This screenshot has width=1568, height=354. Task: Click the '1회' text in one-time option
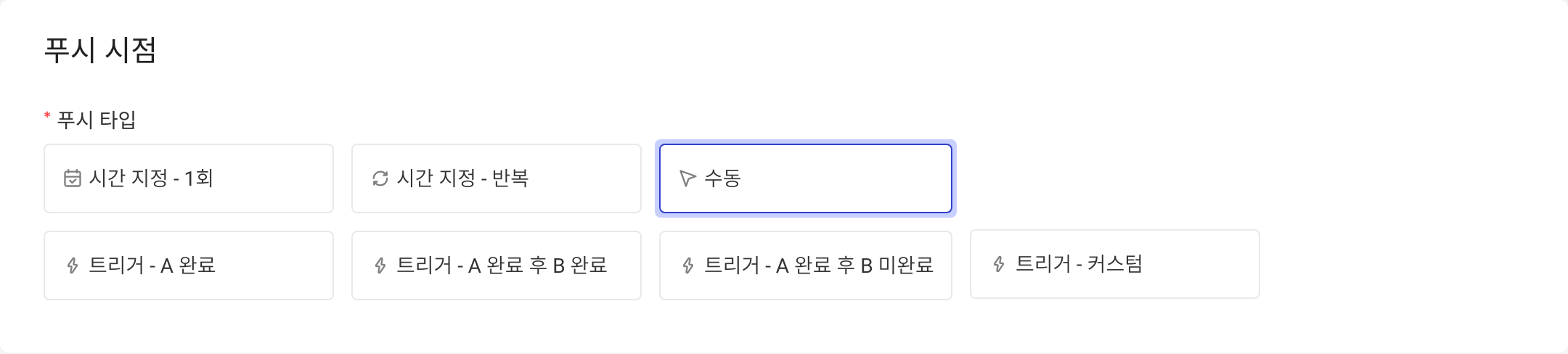tap(199, 178)
